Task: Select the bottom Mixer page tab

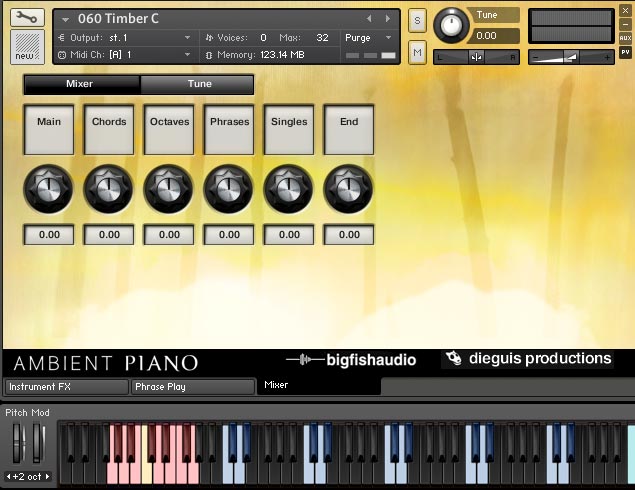Action: click(x=319, y=386)
